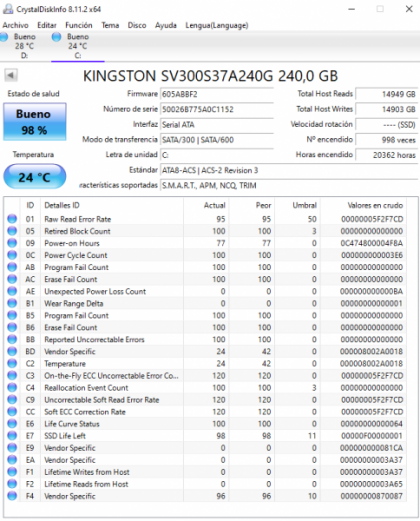Viewport: 420px width, 521px height.
Task: Click the status orb for Temperature attribute C2
Action: click(12, 363)
